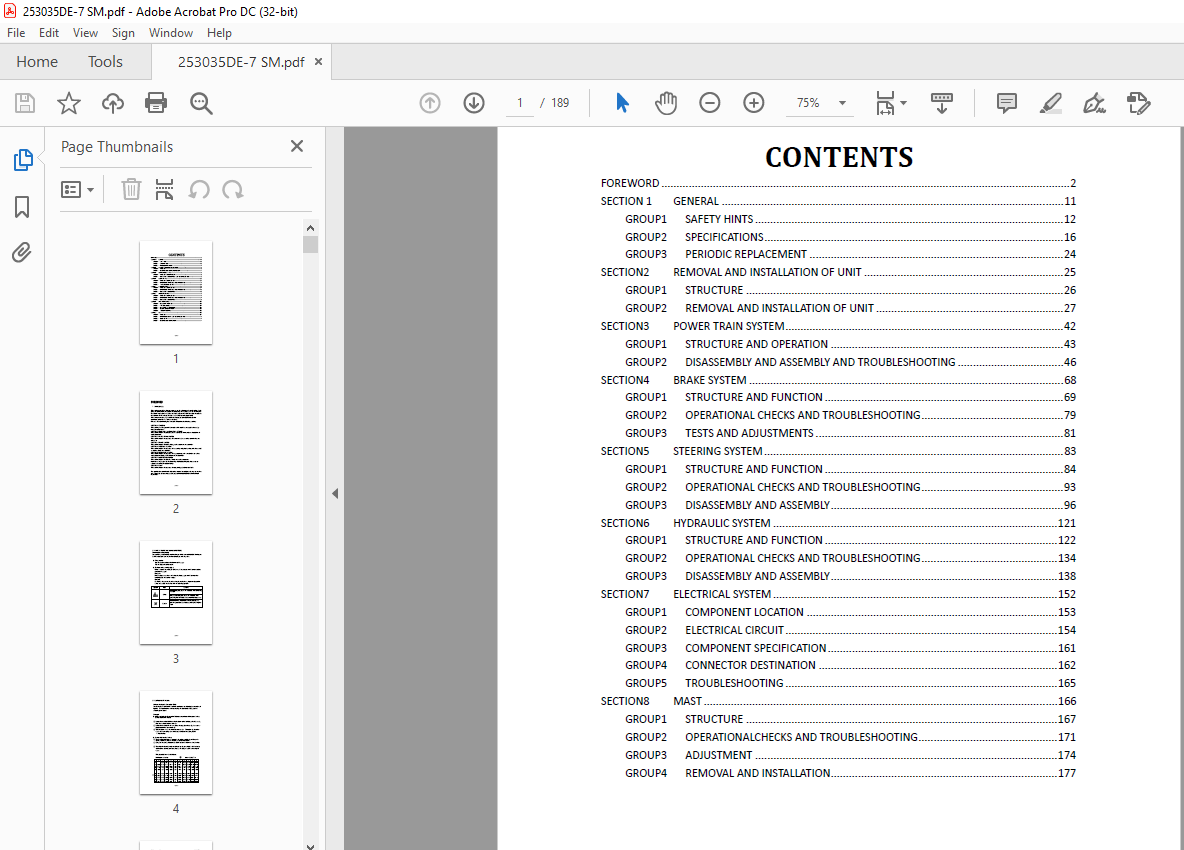Click SECTION5 STEERING SYSTEM entry
The width and height of the screenshot is (1184, 850).
click(838, 451)
